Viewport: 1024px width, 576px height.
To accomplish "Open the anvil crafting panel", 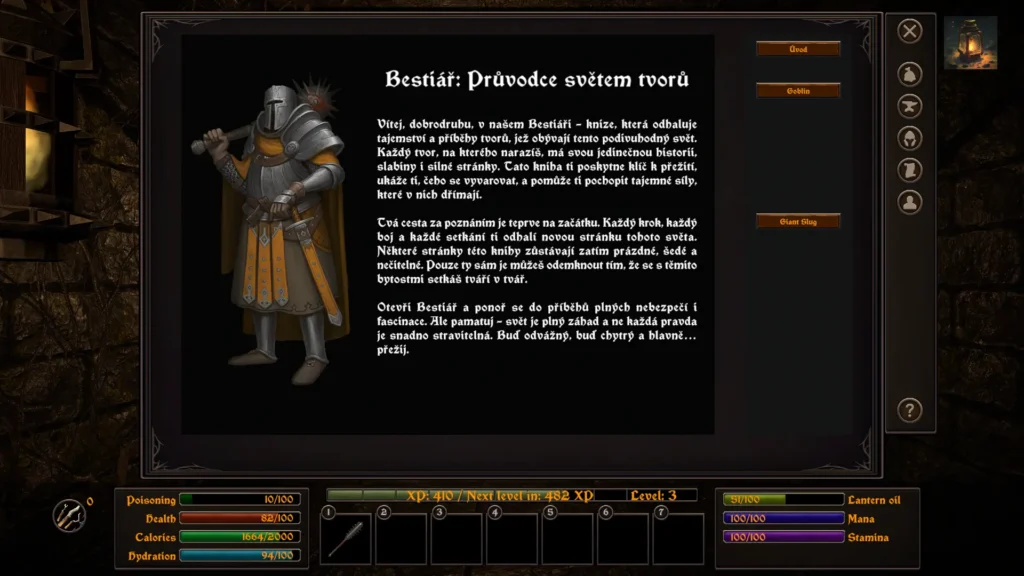I will click(909, 107).
